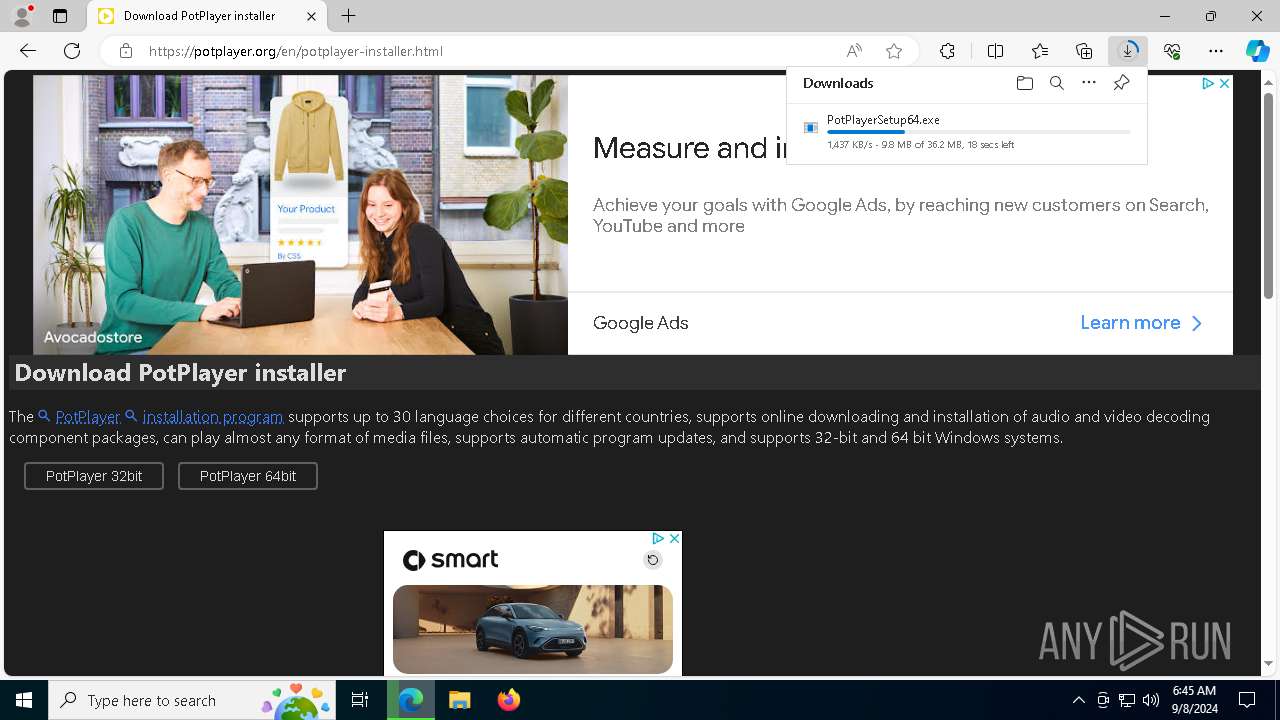Click the Avocadostore ad photo
Image resolution: width=1280 pixels, height=720 pixels.
[300, 215]
